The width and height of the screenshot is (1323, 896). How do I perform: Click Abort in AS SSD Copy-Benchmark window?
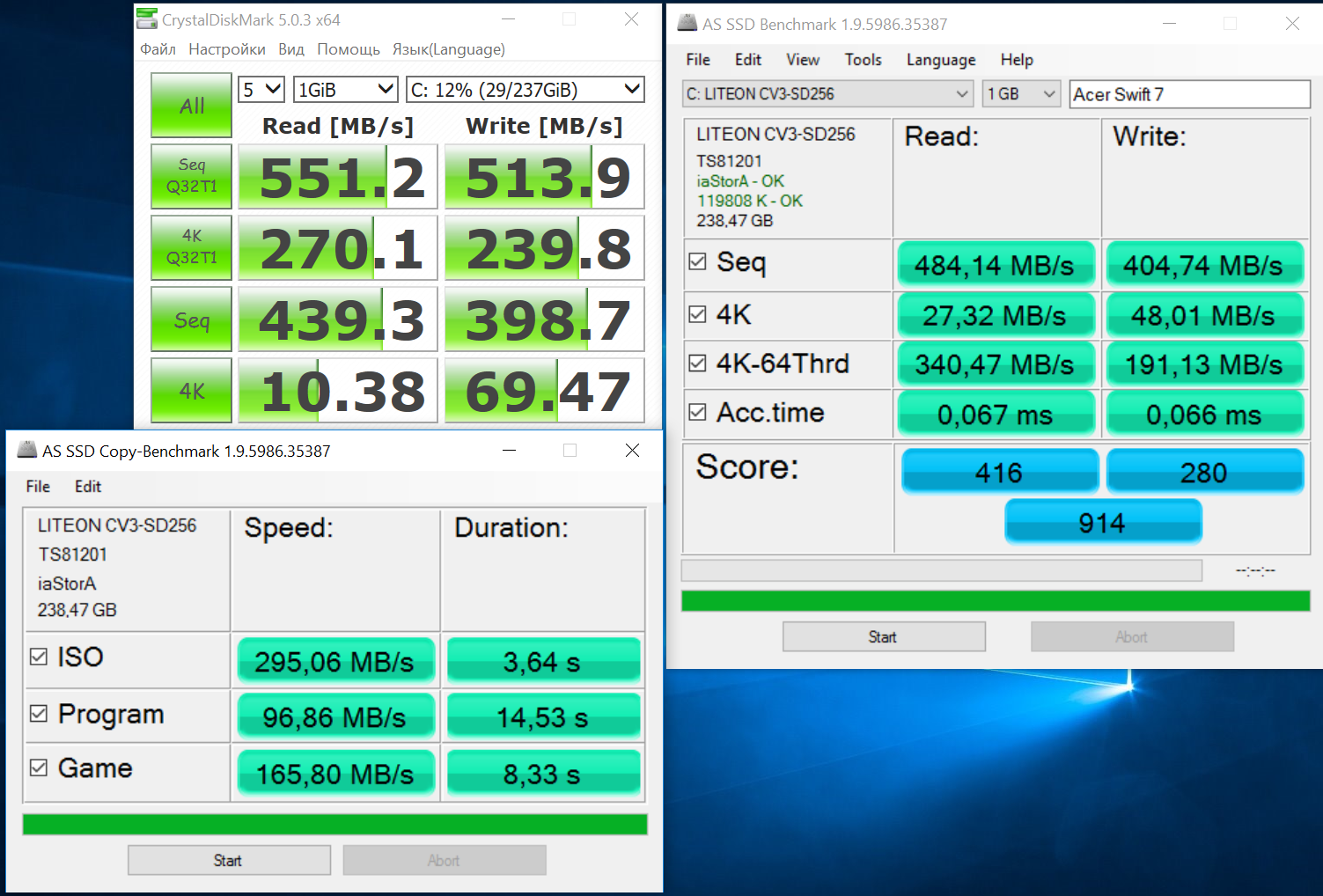point(445,860)
